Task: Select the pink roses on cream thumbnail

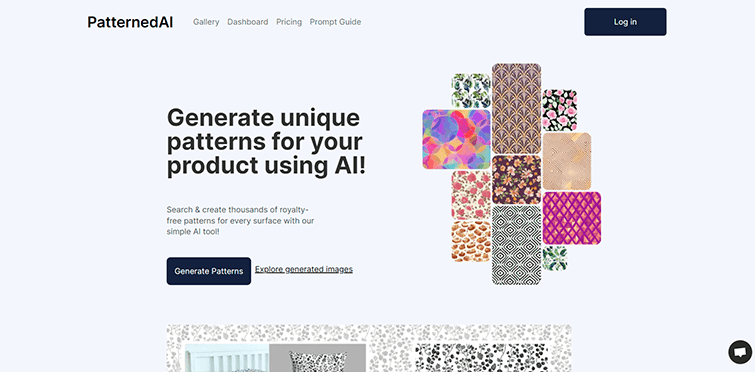Action: pos(471,195)
